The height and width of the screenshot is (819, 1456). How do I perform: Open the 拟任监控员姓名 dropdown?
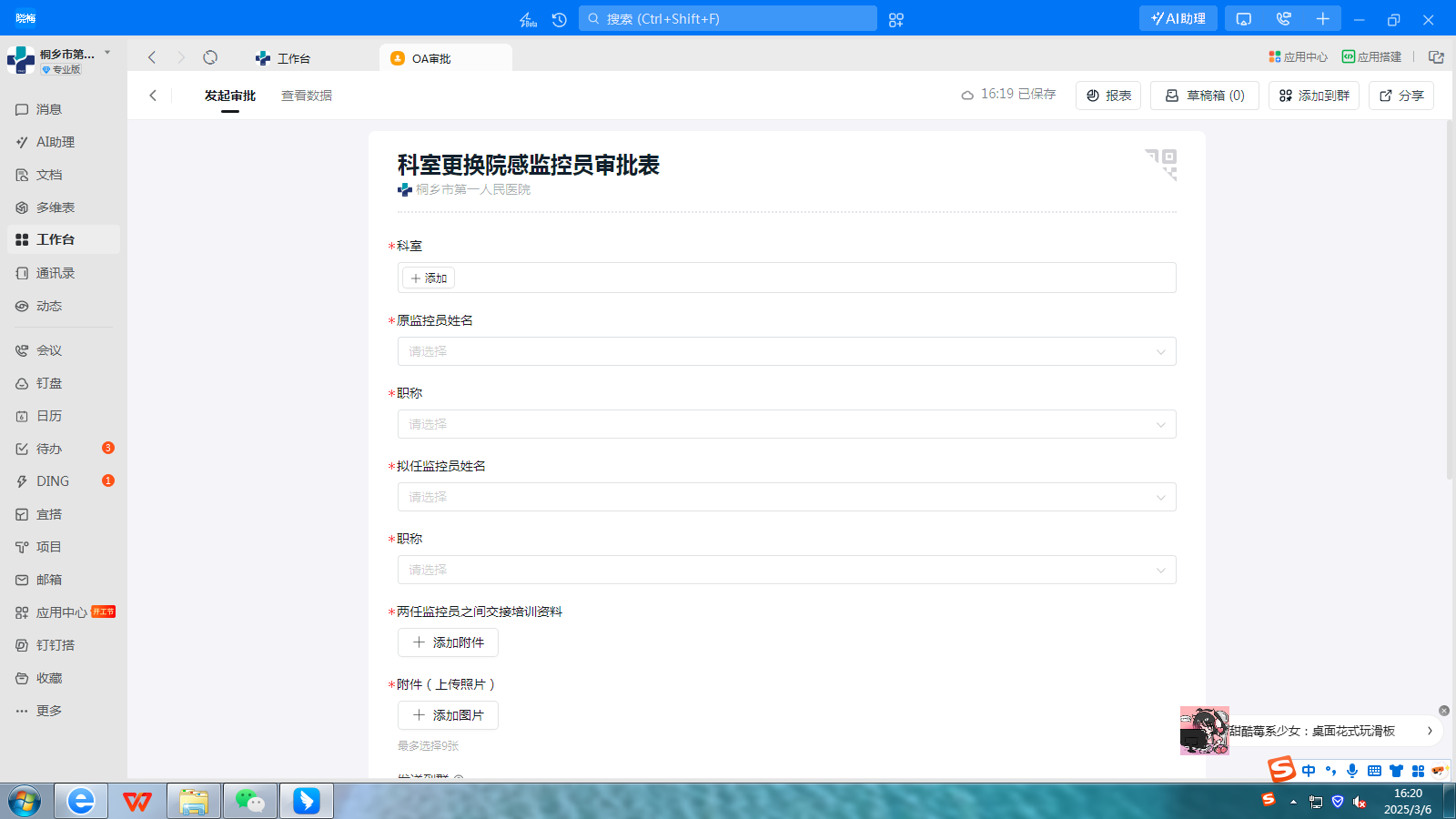point(787,497)
